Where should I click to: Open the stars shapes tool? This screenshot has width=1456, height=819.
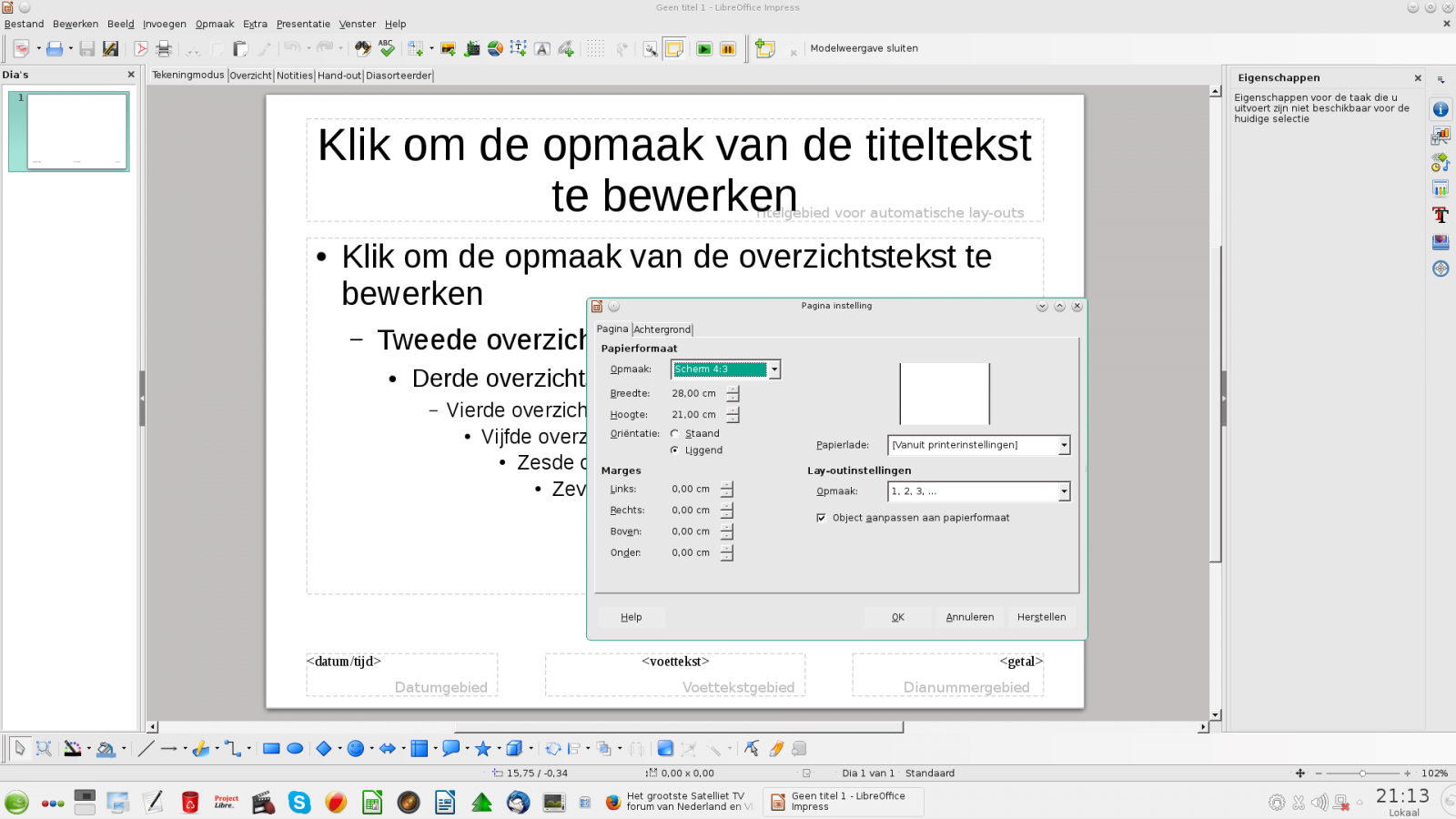pos(482,749)
